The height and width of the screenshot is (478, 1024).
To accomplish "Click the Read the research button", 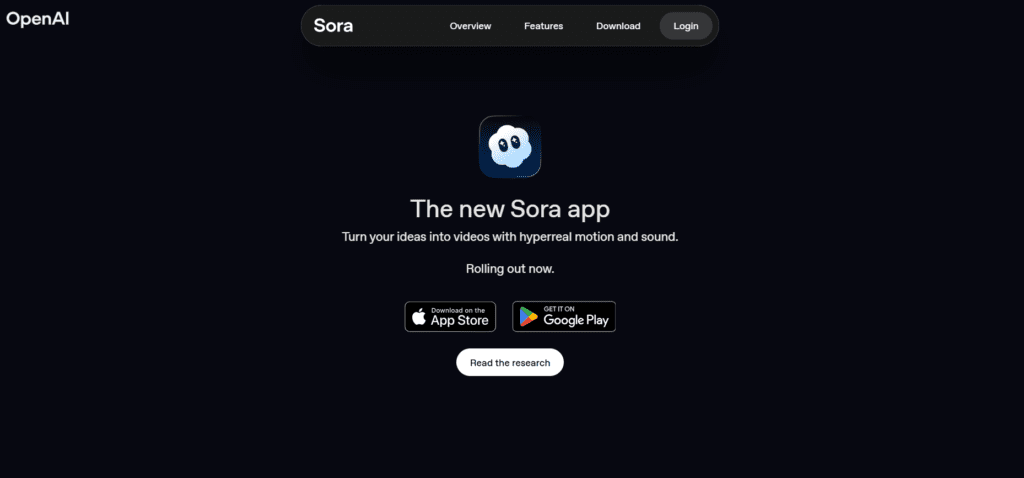I will (510, 362).
